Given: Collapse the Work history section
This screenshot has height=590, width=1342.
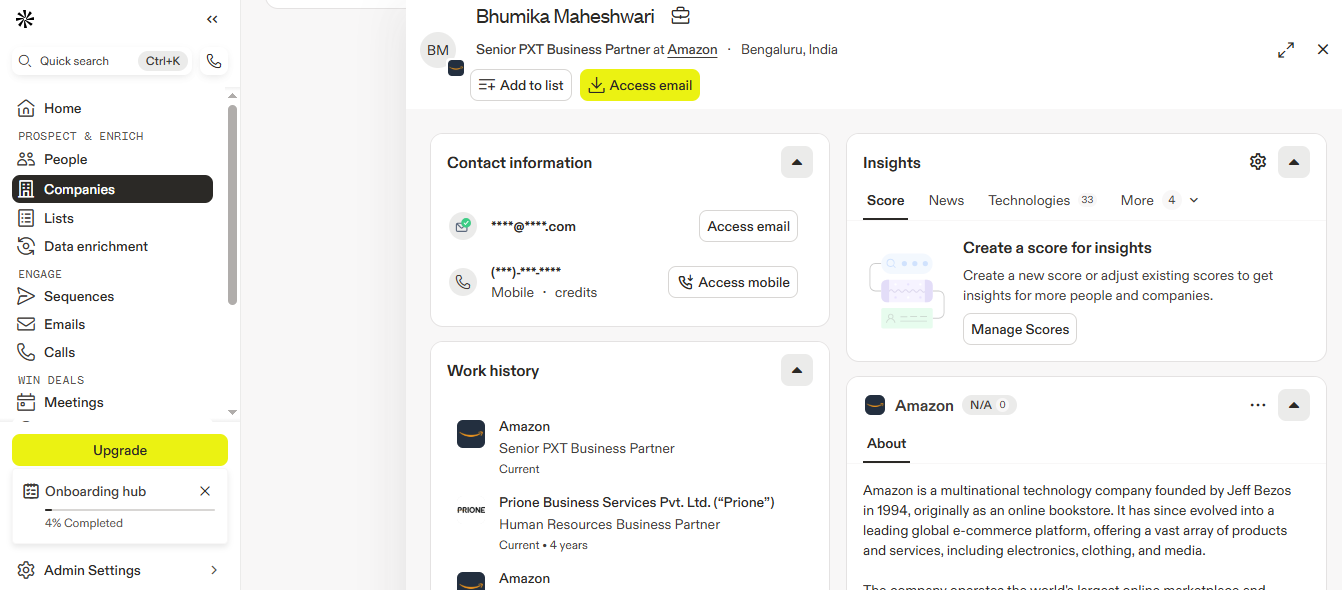Looking at the screenshot, I should pyautogui.click(x=797, y=370).
